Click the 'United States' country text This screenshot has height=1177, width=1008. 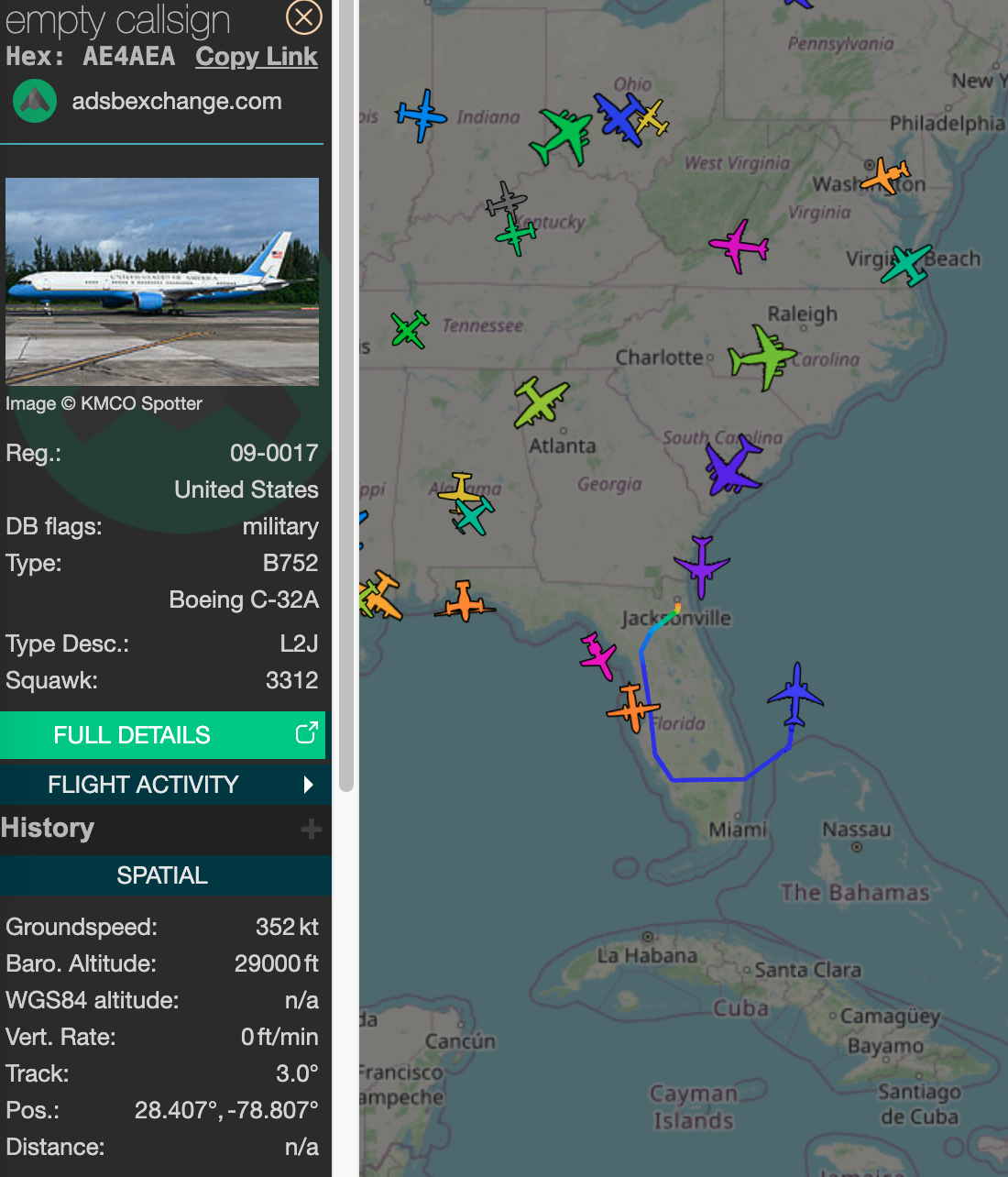tap(247, 489)
